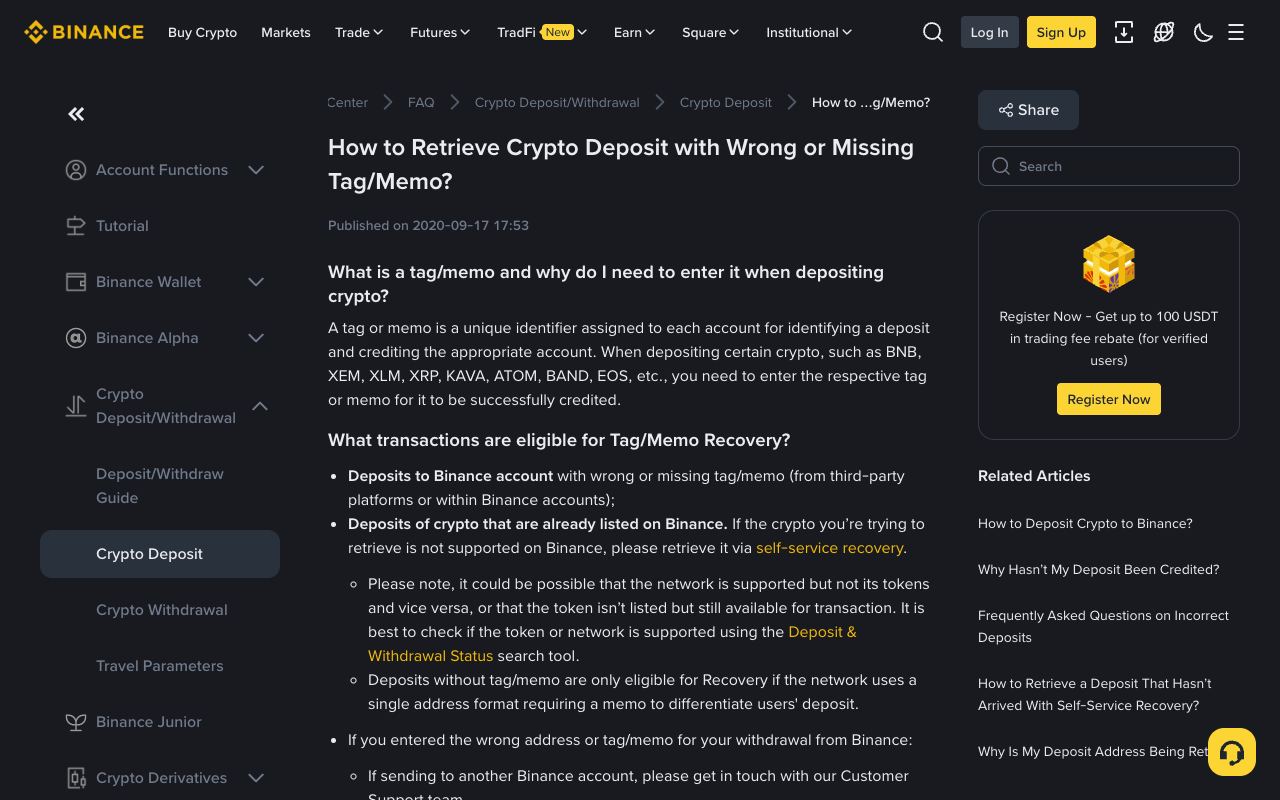Open the Futures dropdown menu
1280x800 pixels.
[440, 32]
